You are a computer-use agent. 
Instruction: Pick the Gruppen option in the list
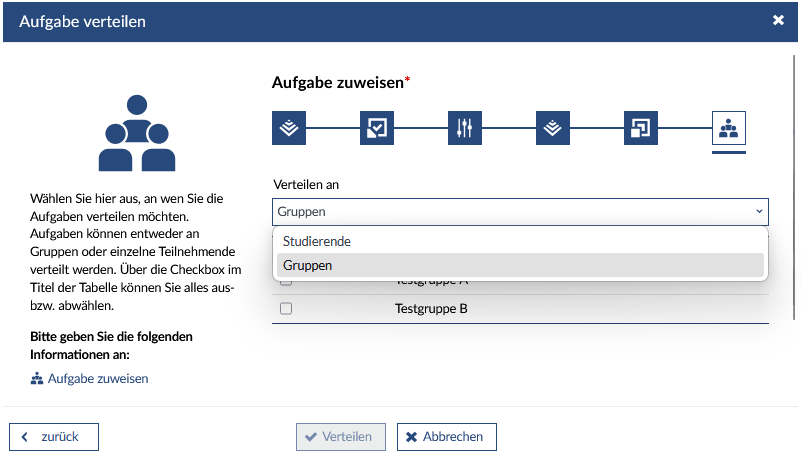[x=308, y=265]
